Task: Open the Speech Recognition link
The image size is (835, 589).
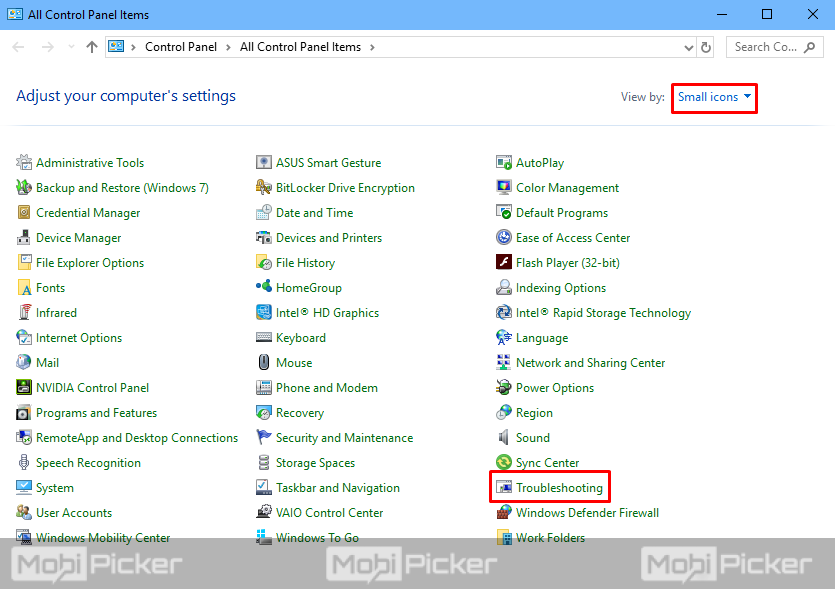Action: click(88, 463)
